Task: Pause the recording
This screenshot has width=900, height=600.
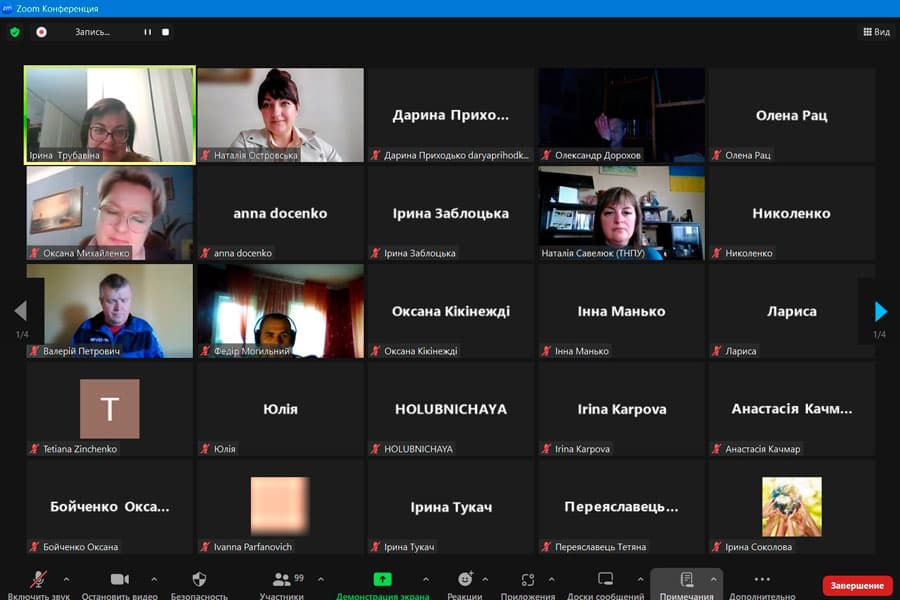Action: click(x=148, y=32)
